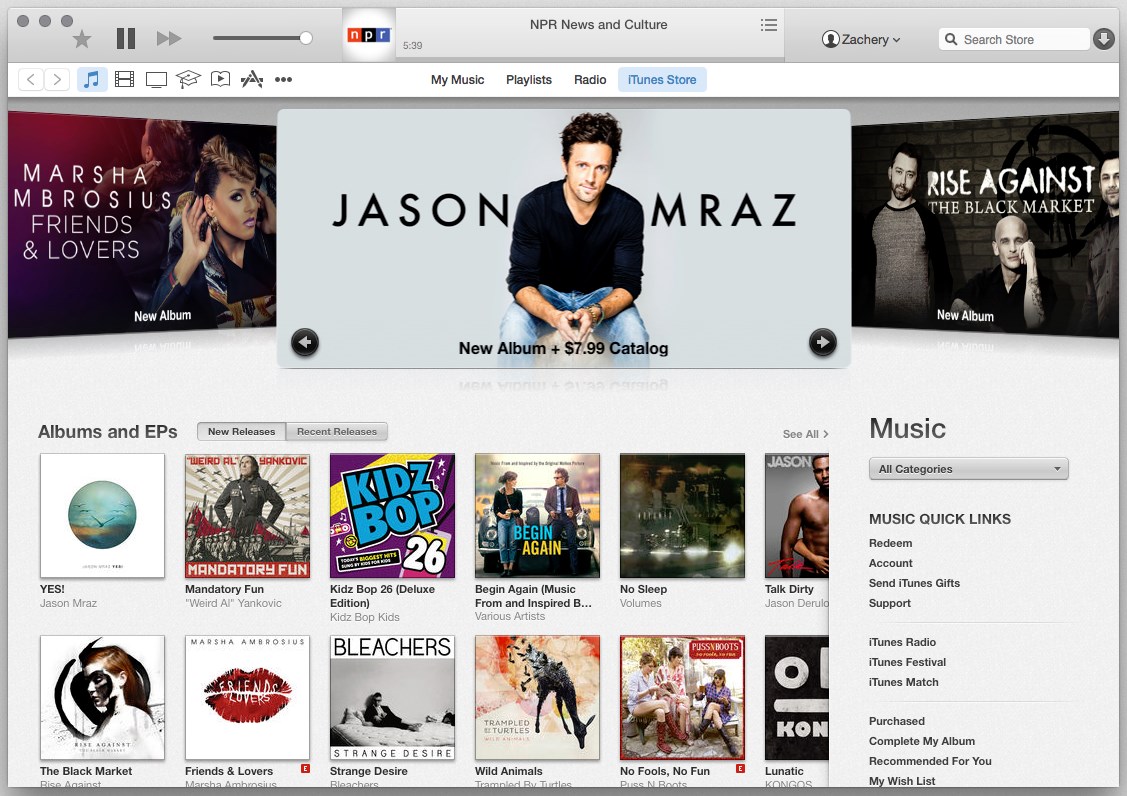
Task: Click the Kidz Bop Kids artist name
Action: [x=364, y=617]
